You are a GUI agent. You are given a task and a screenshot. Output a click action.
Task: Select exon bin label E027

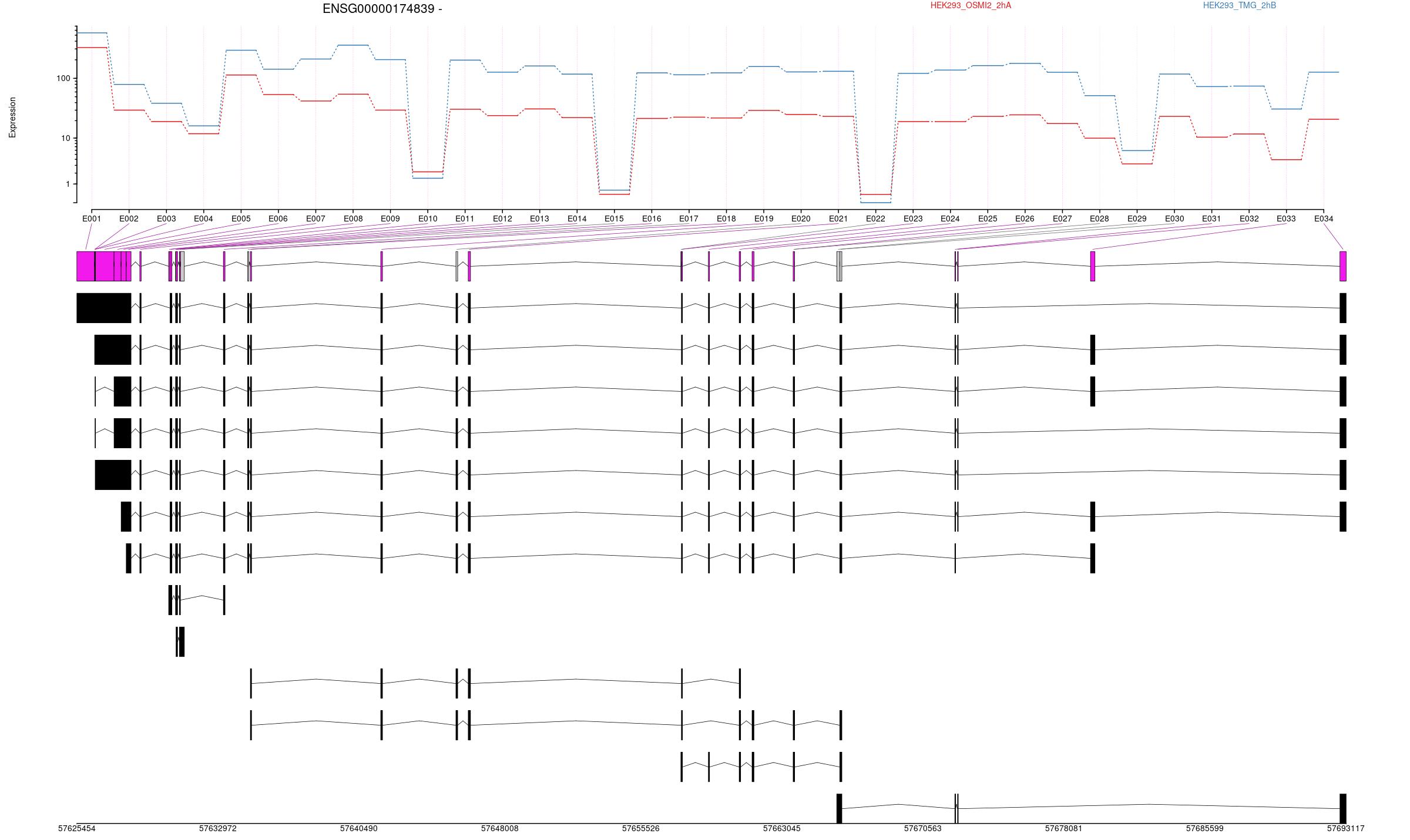click(x=1062, y=219)
